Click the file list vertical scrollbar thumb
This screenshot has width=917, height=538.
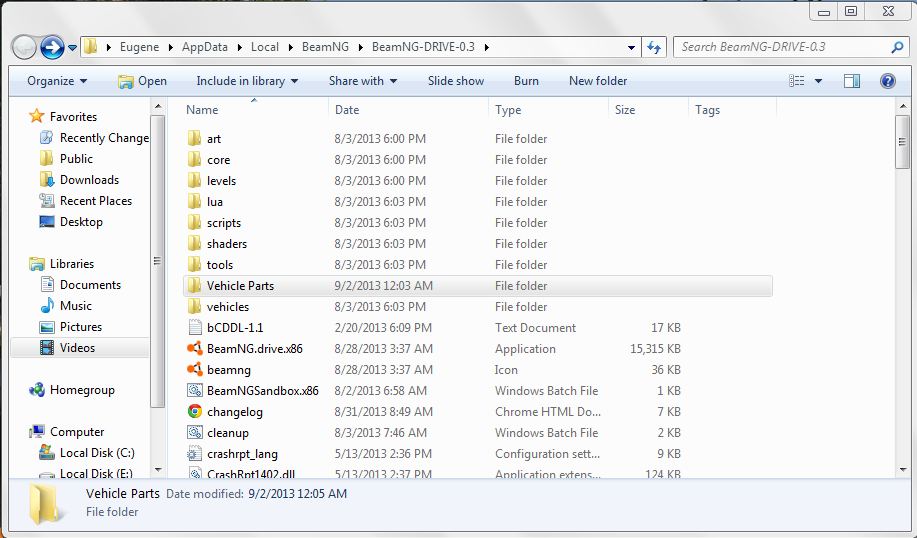[902, 142]
